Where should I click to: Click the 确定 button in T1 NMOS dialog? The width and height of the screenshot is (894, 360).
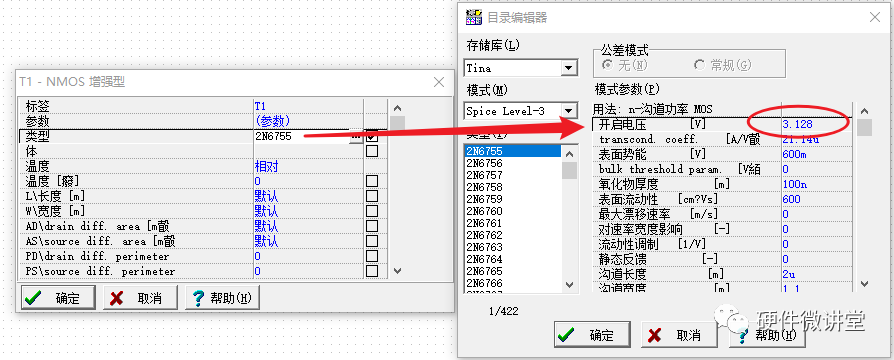(x=58, y=298)
